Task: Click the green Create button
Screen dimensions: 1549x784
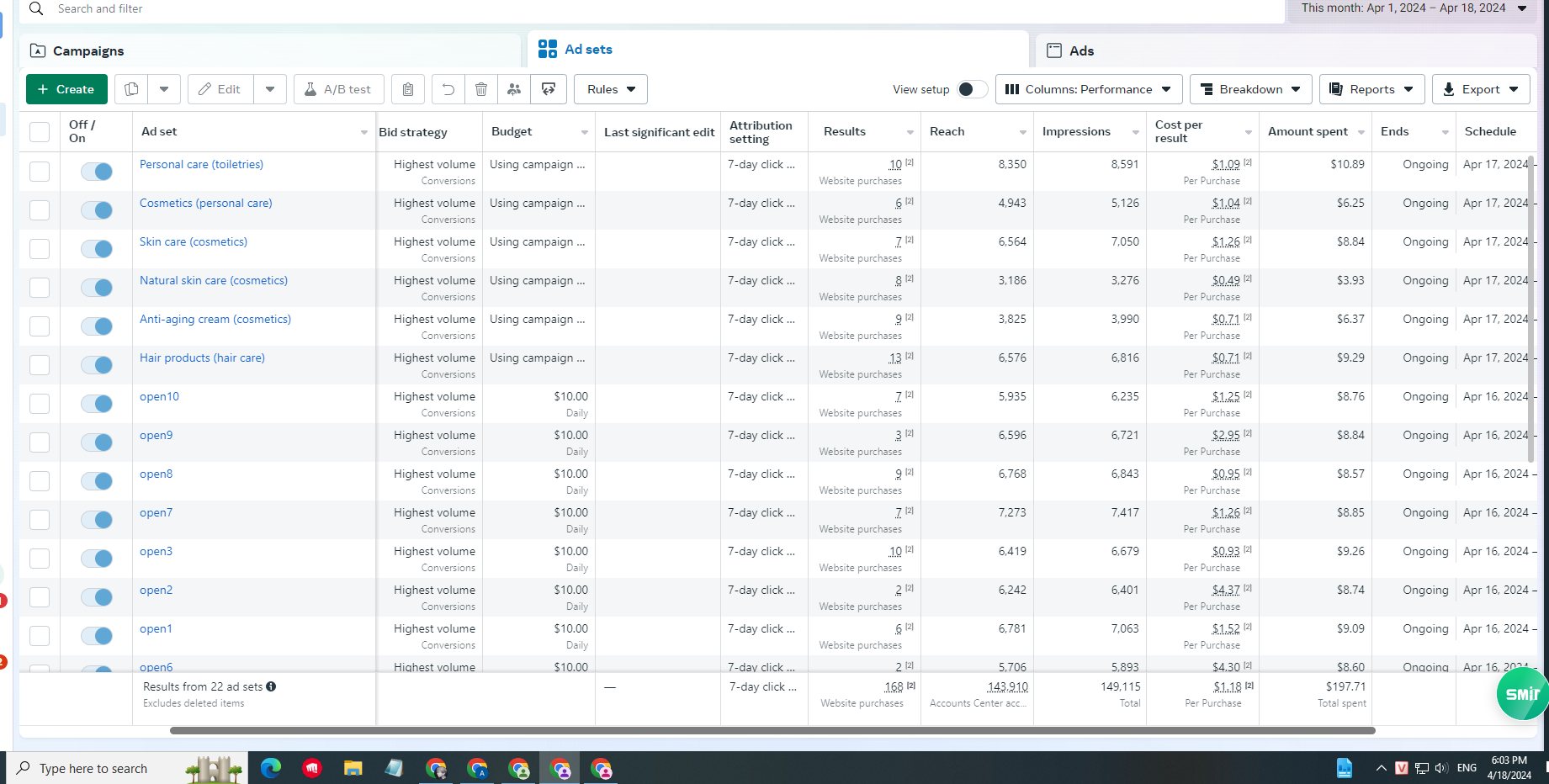Action: [x=66, y=89]
